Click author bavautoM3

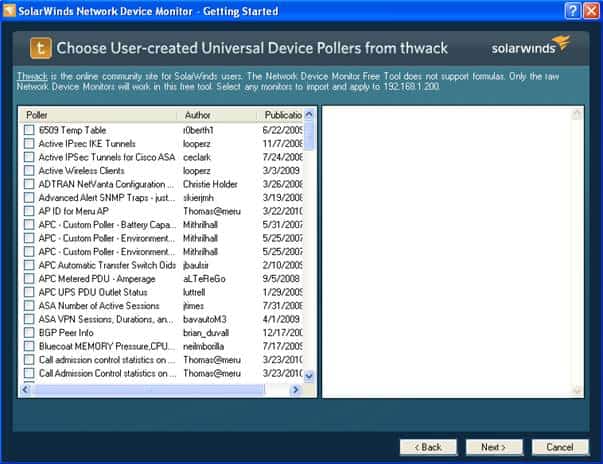[205, 319]
